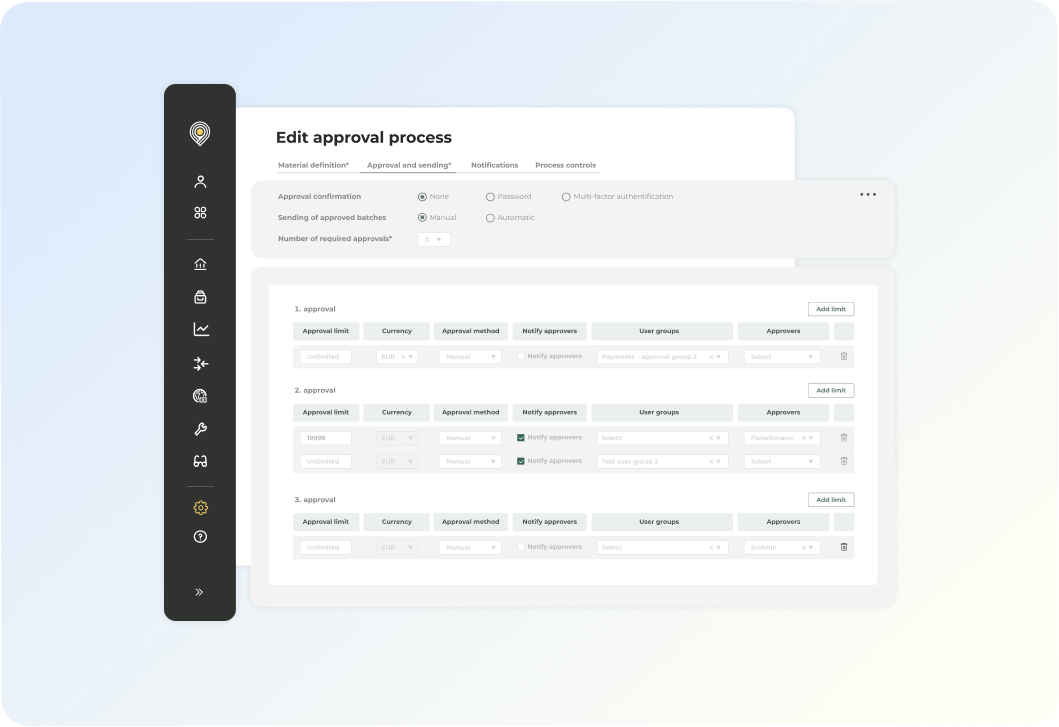Add limit to 3. approval

(831, 500)
